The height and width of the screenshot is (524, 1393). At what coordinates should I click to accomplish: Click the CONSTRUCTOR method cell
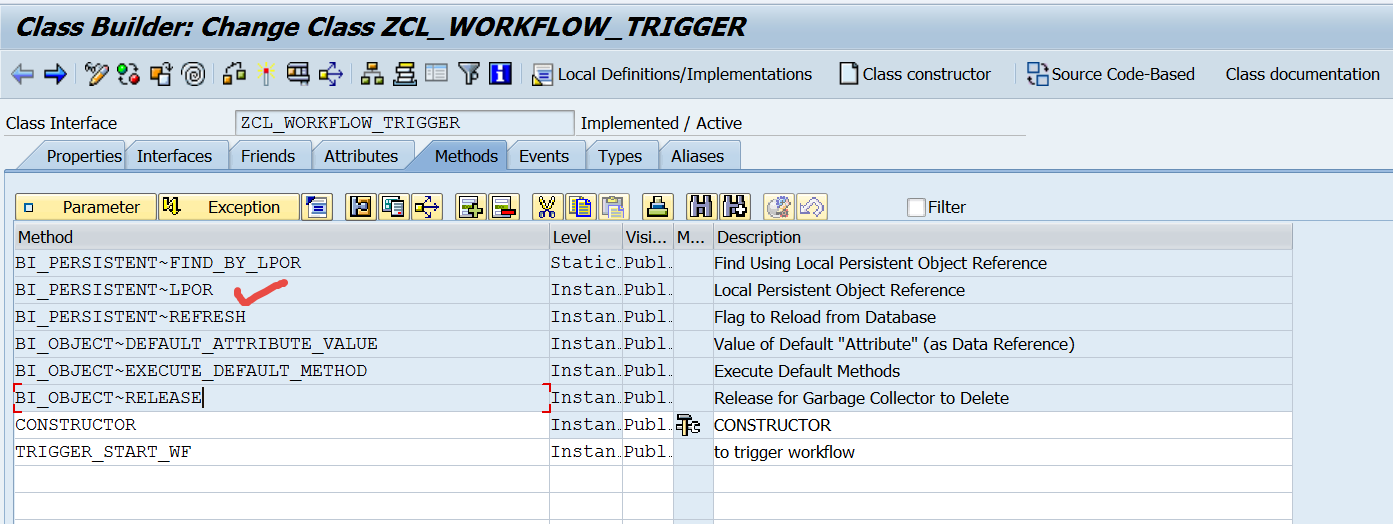(x=282, y=425)
